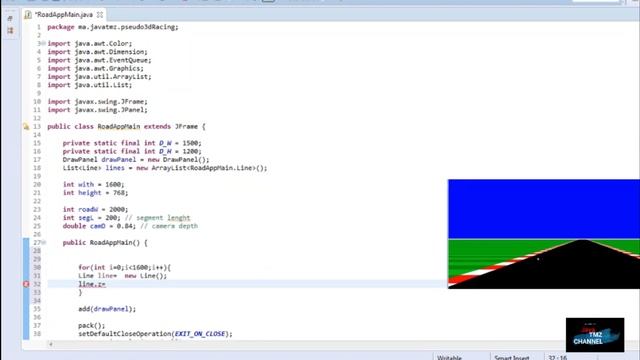Click the 'import javax.swing.JPanel;' line

[x=97, y=110]
